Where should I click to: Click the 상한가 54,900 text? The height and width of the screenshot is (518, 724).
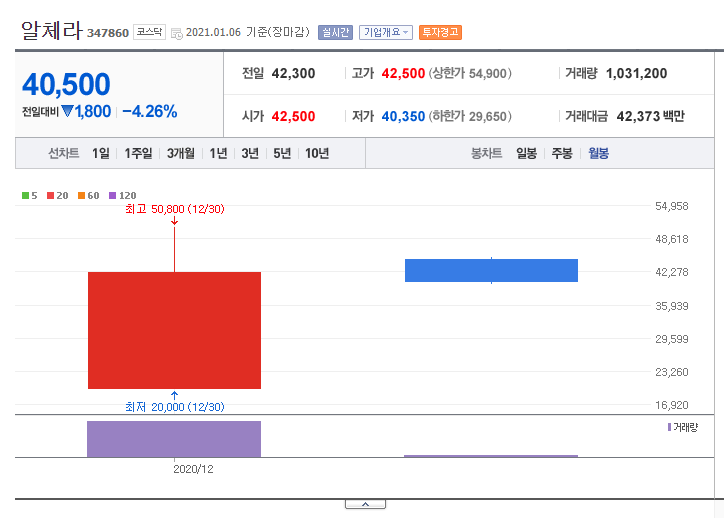[470, 73]
